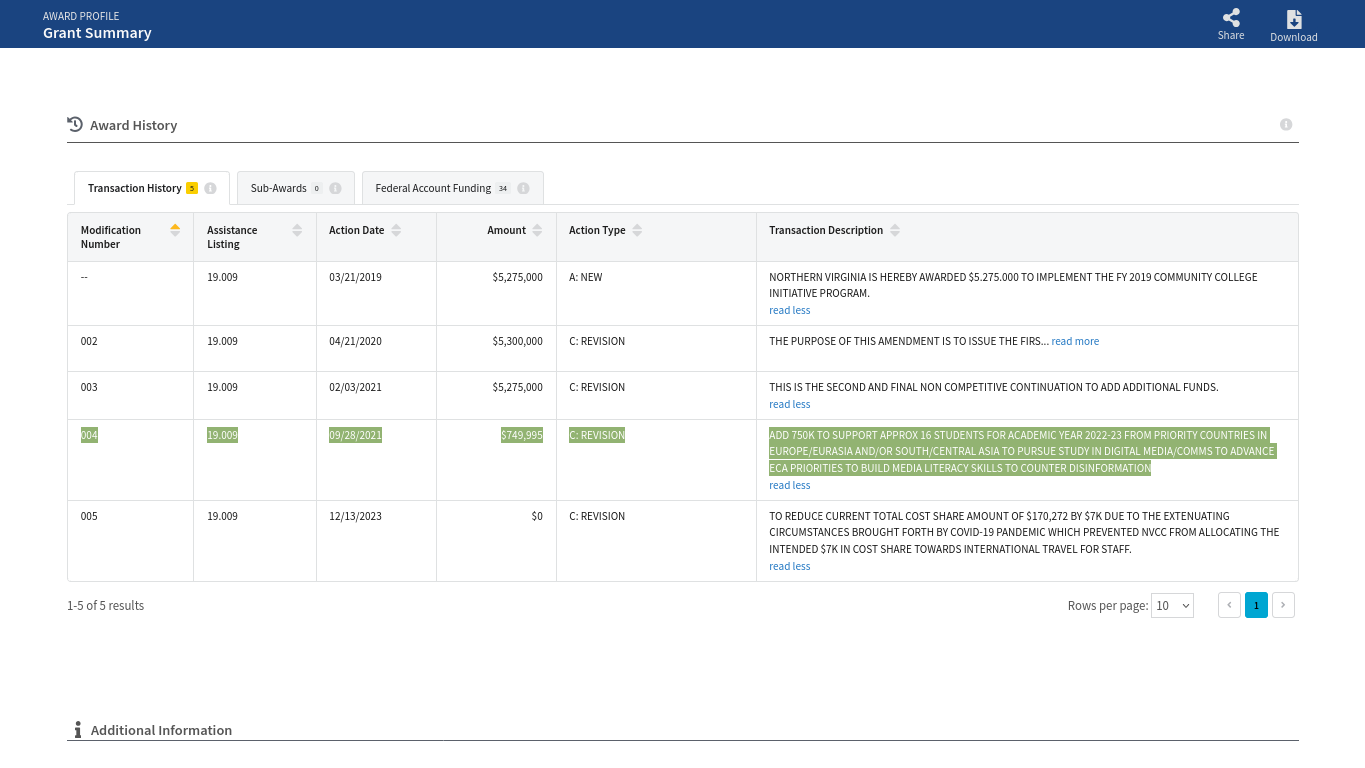
Task: Open Award History info icon at right
Action: tap(1286, 125)
